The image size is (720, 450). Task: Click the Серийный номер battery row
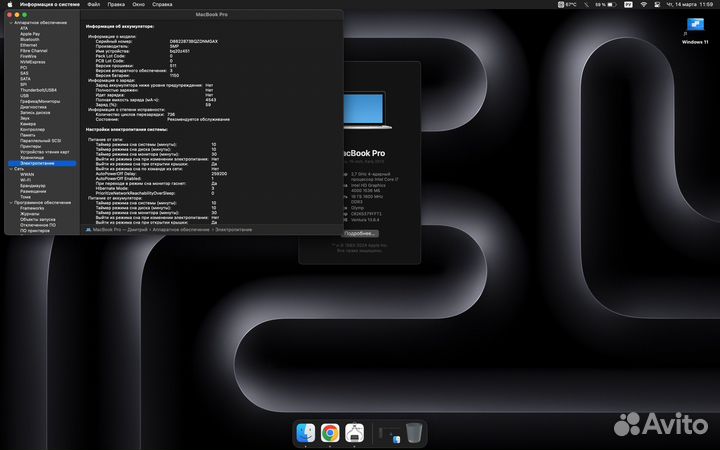pos(157,41)
